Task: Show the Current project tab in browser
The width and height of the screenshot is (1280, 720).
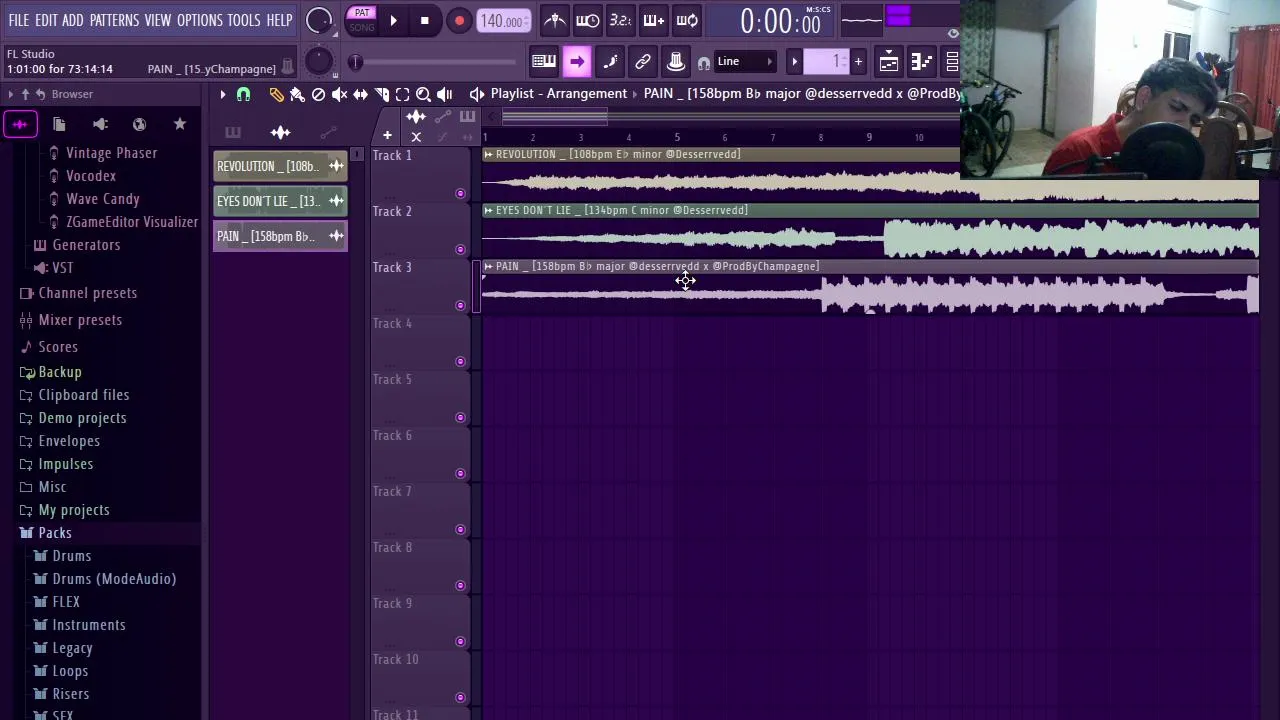Action: pos(59,124)
